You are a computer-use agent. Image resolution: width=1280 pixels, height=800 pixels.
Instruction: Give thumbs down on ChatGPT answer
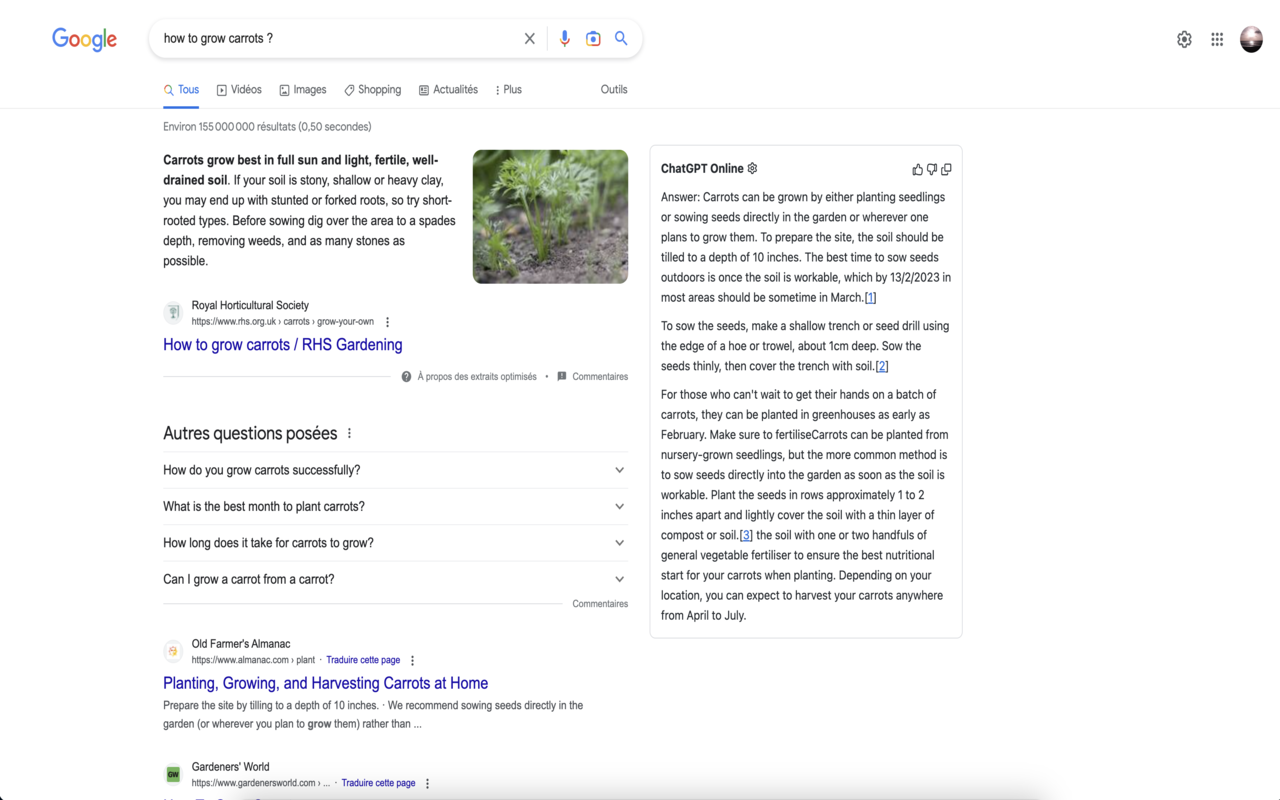tap(931, 169)
